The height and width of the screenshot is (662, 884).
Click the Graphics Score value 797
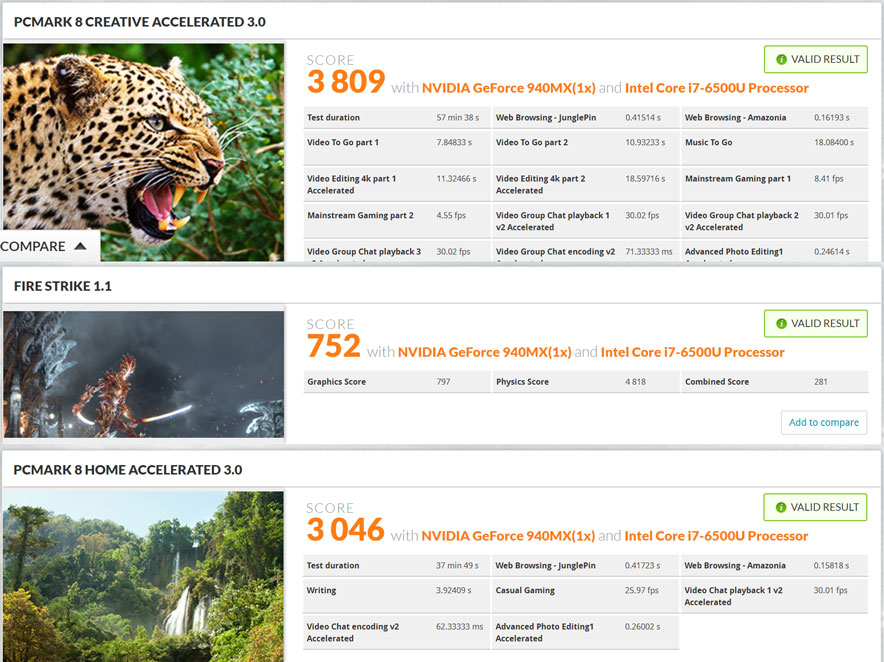pyautogui.click(x=443, y=382)
